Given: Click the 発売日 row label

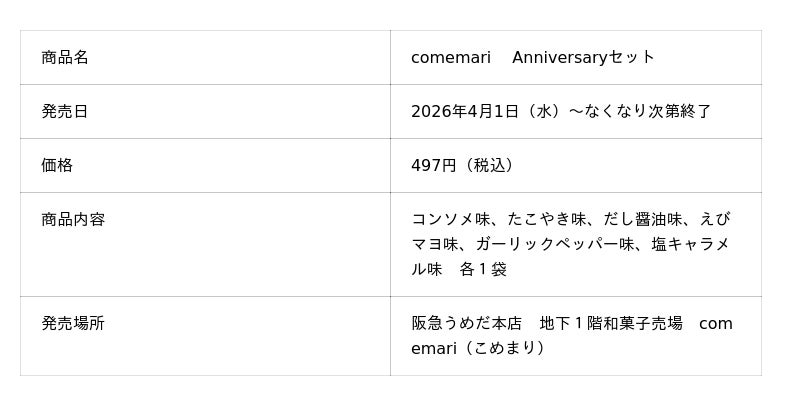Looking at the screenshot, I should coord(65,111).
